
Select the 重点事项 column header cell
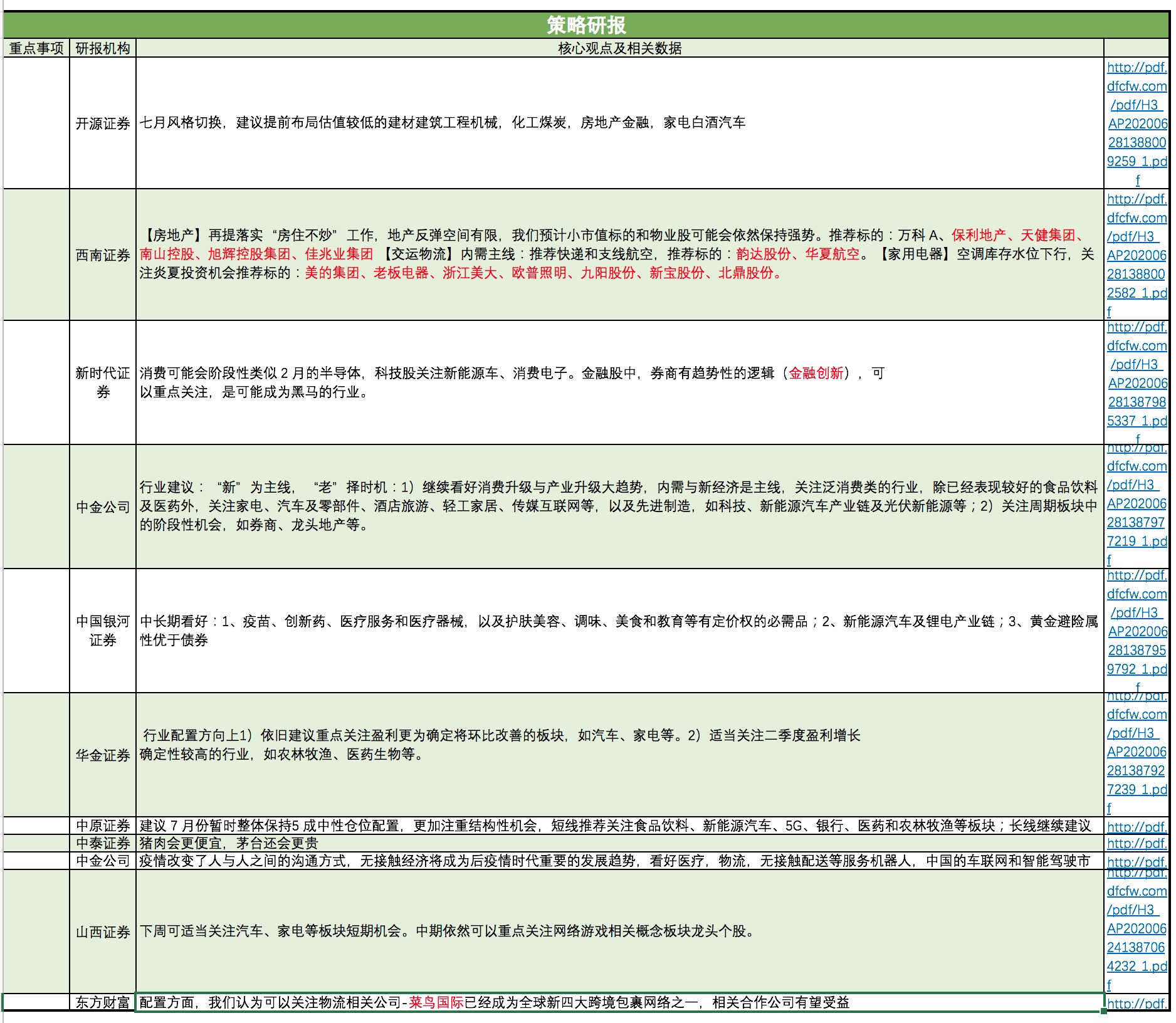36,48
